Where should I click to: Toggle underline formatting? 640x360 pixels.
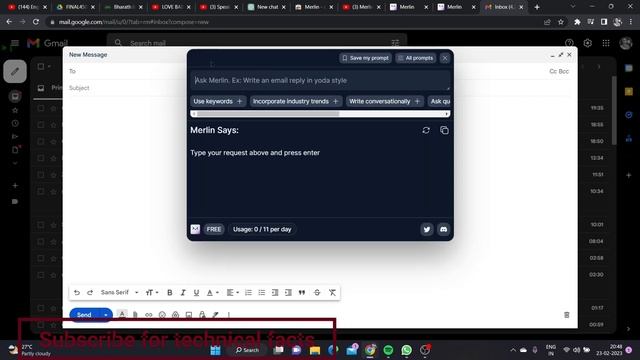(196, 293)
